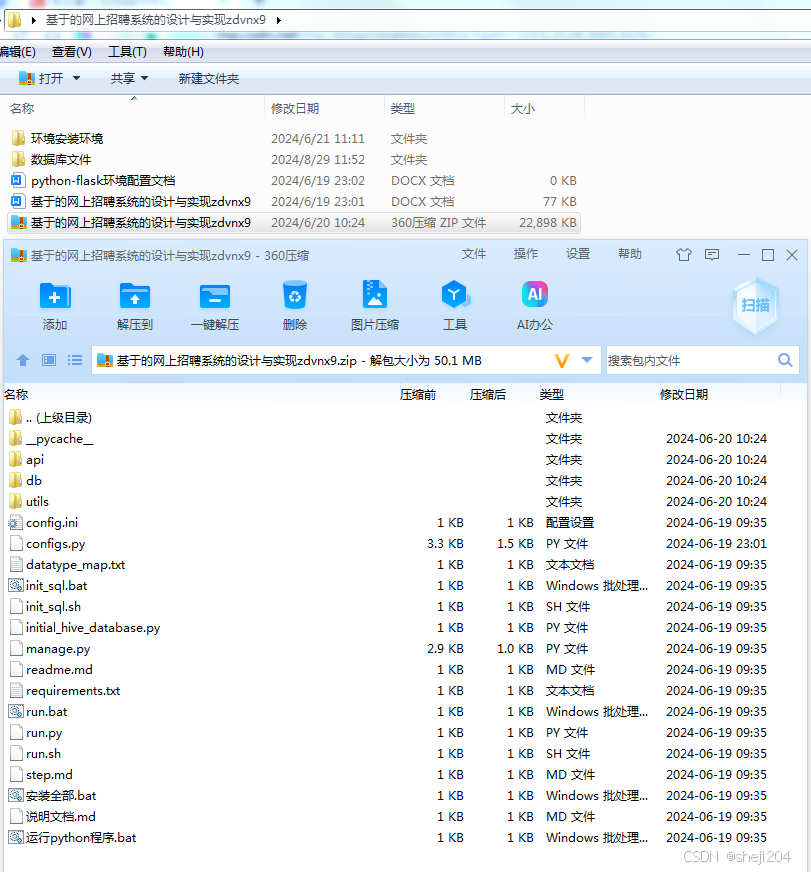Viewport: 811px width, 872px height.
Task: Switch to thumbnail view icon in 360压缩
Action: [x=49, y=360]
